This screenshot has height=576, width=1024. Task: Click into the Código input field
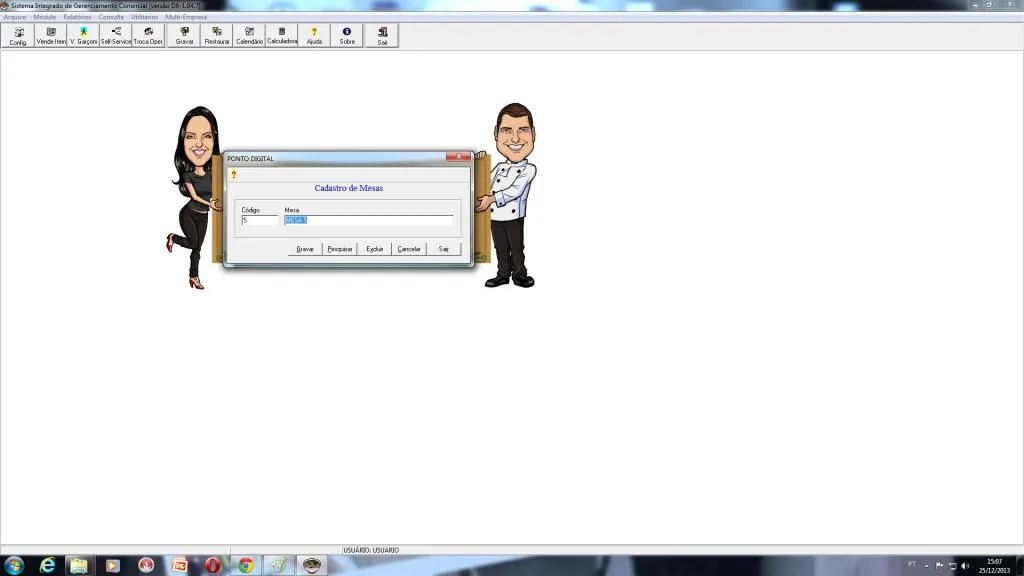(259, 221)
